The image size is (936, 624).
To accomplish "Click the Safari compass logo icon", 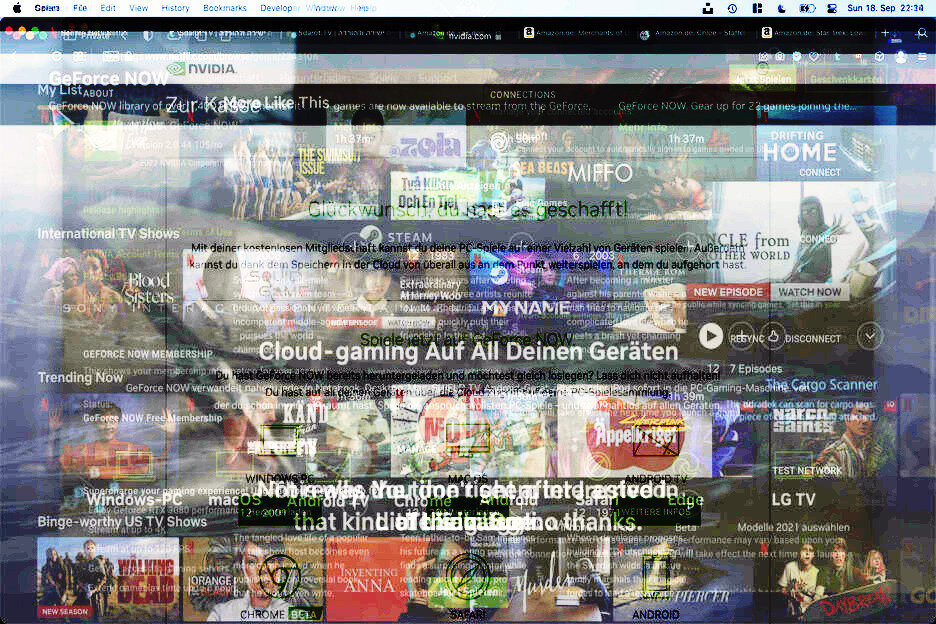I will (x=468, y=577).
